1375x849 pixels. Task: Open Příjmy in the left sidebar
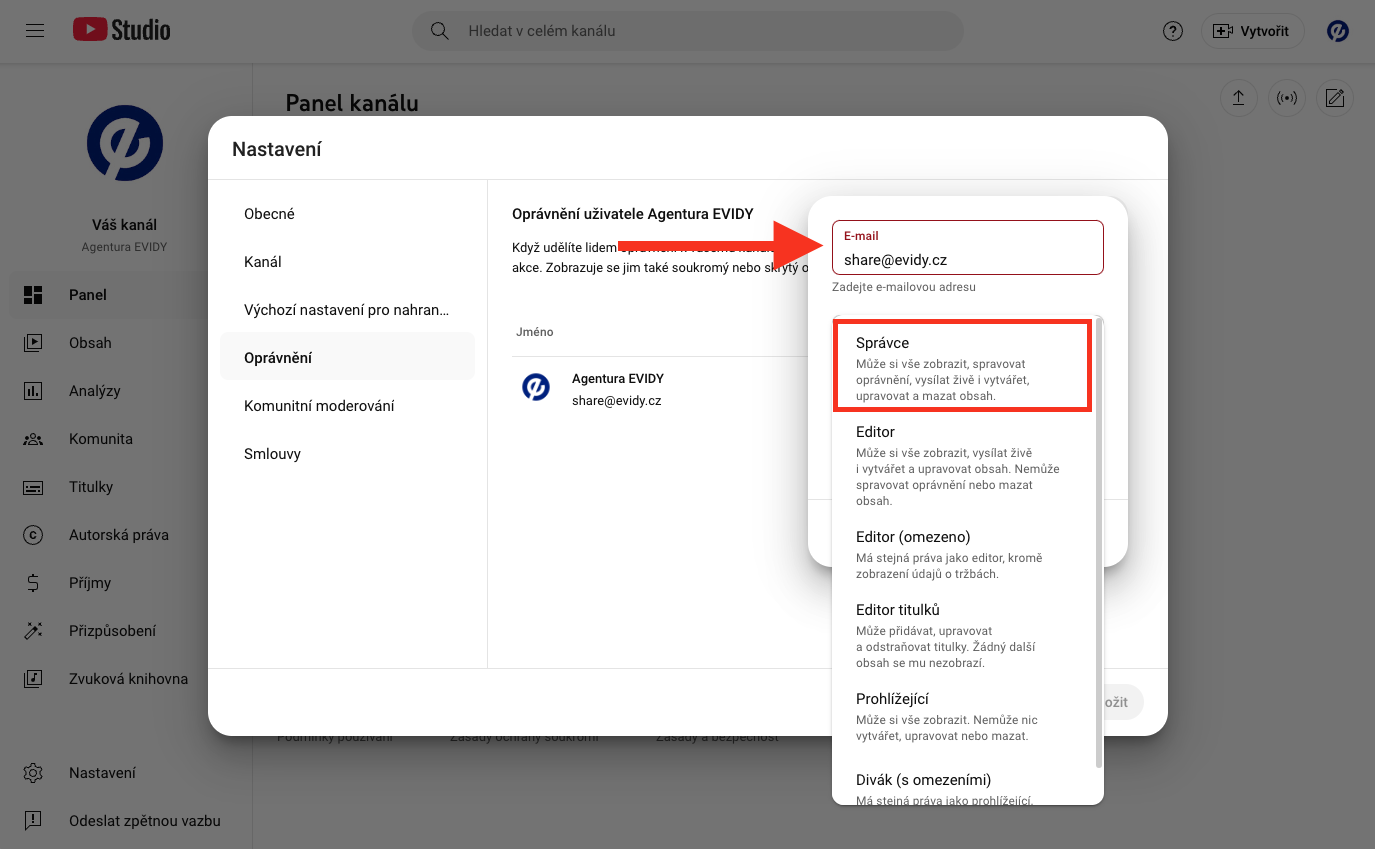point(126,583)
